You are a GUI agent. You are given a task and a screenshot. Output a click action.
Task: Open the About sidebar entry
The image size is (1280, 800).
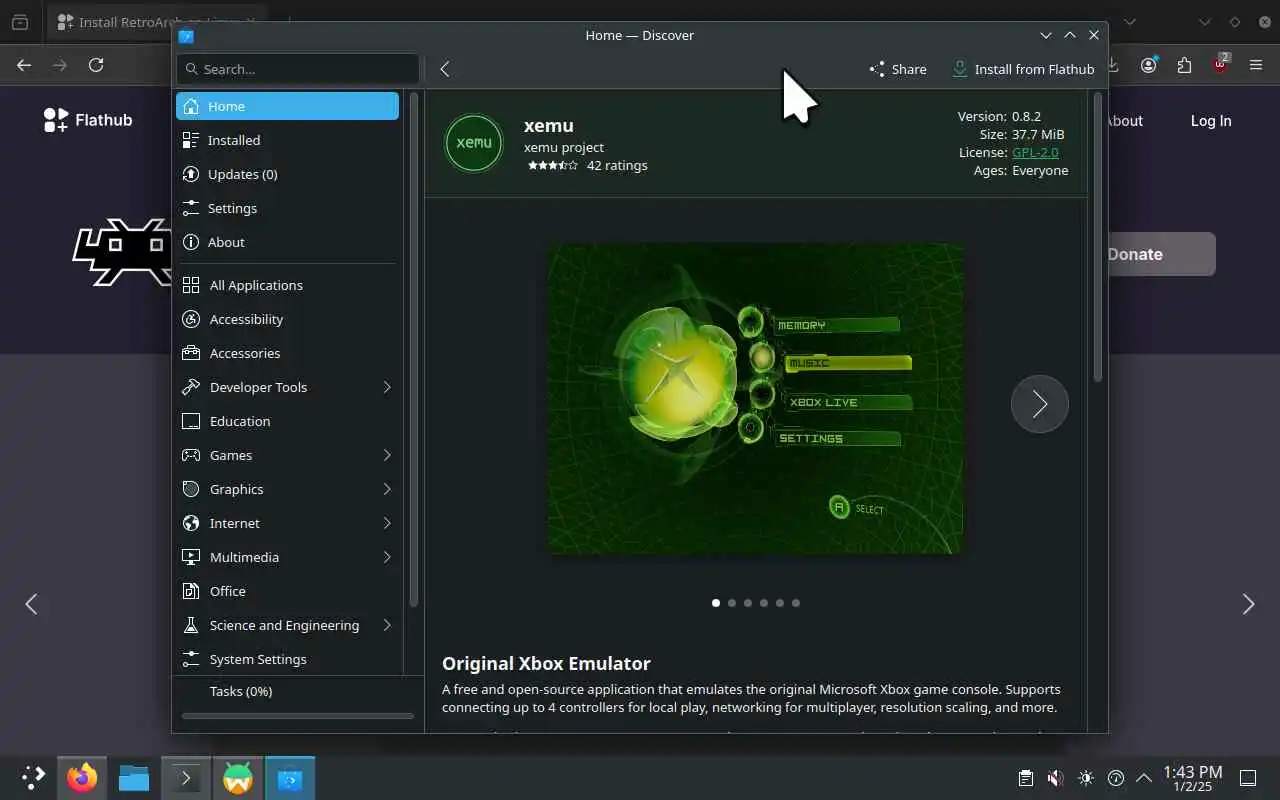tap(287, 242)
